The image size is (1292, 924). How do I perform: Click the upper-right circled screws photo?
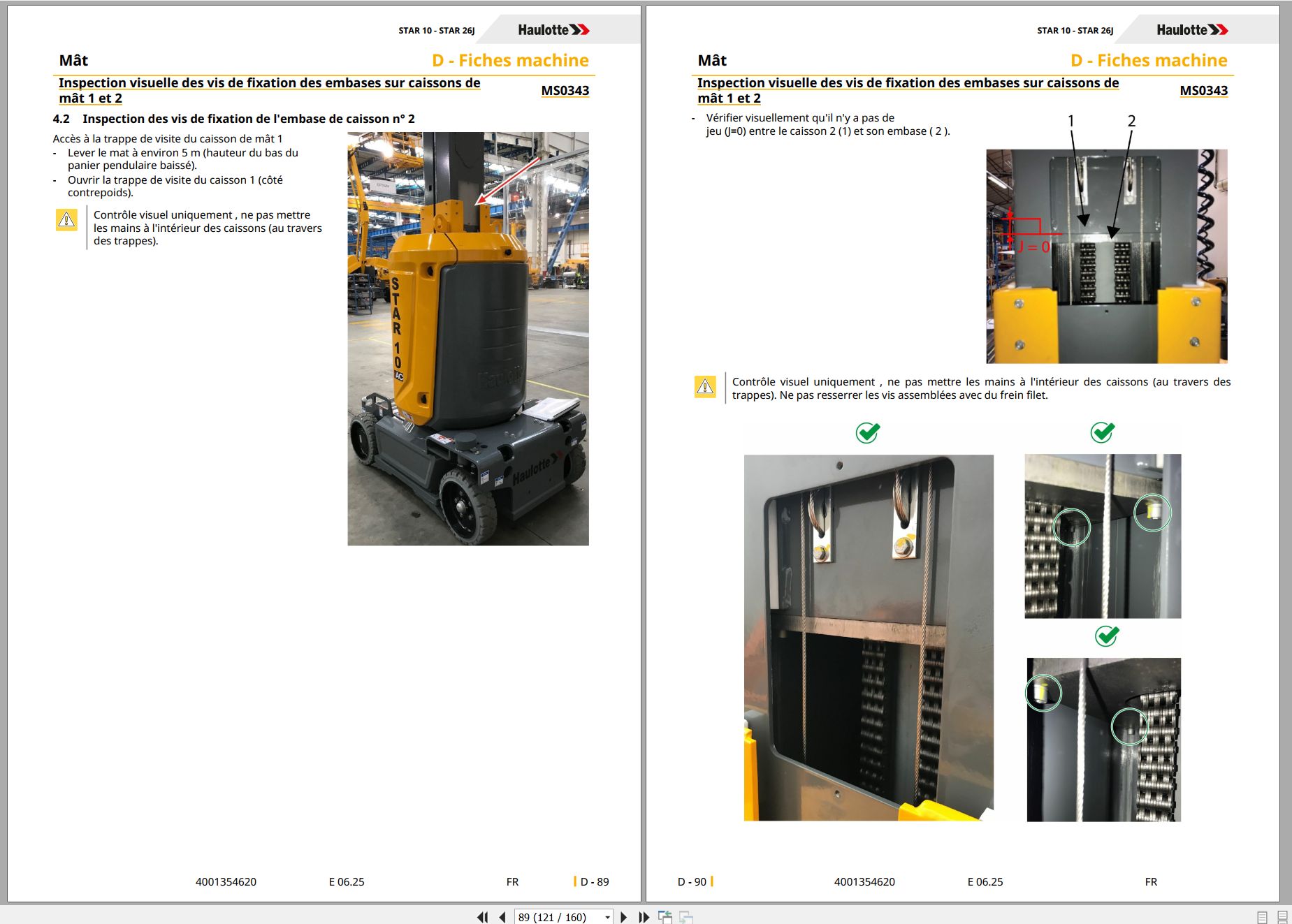tap(1103, 536)
